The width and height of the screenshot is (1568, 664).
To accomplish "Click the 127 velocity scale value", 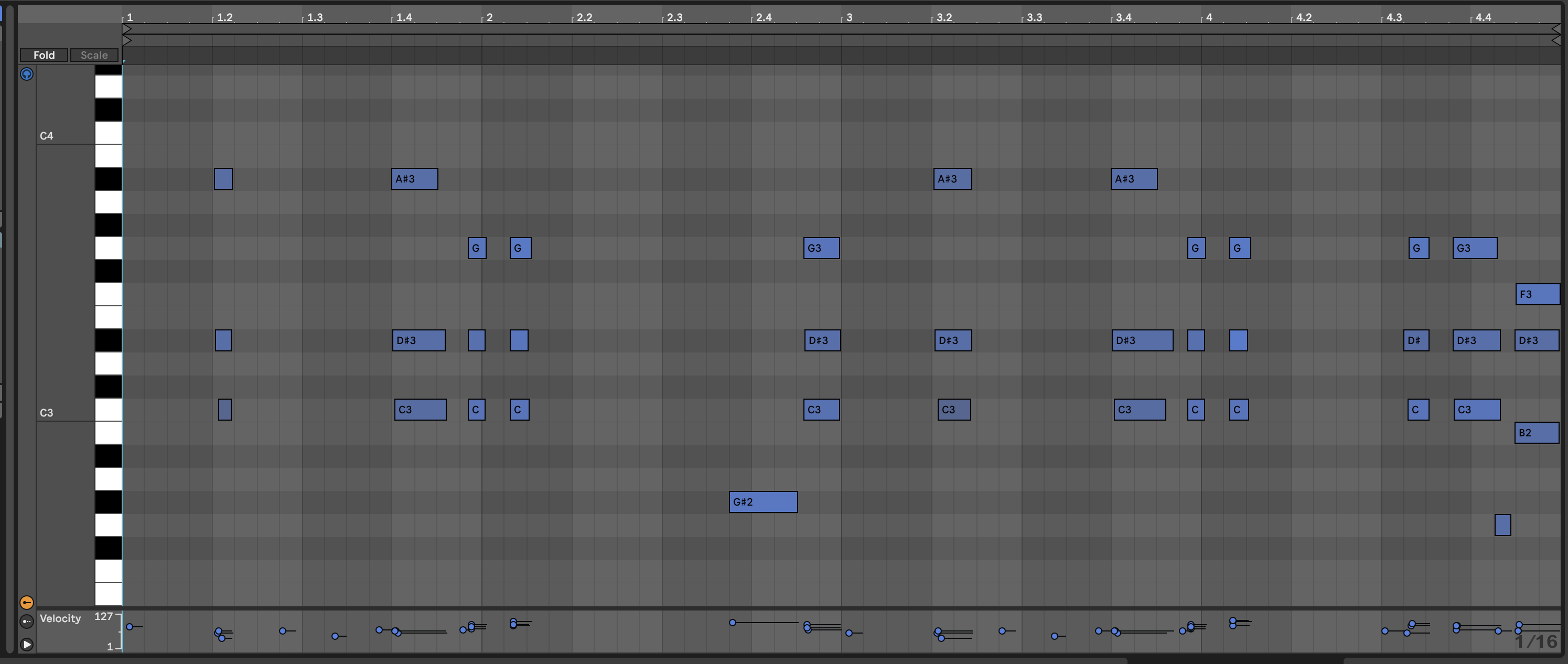I will [x=103, y=616].
